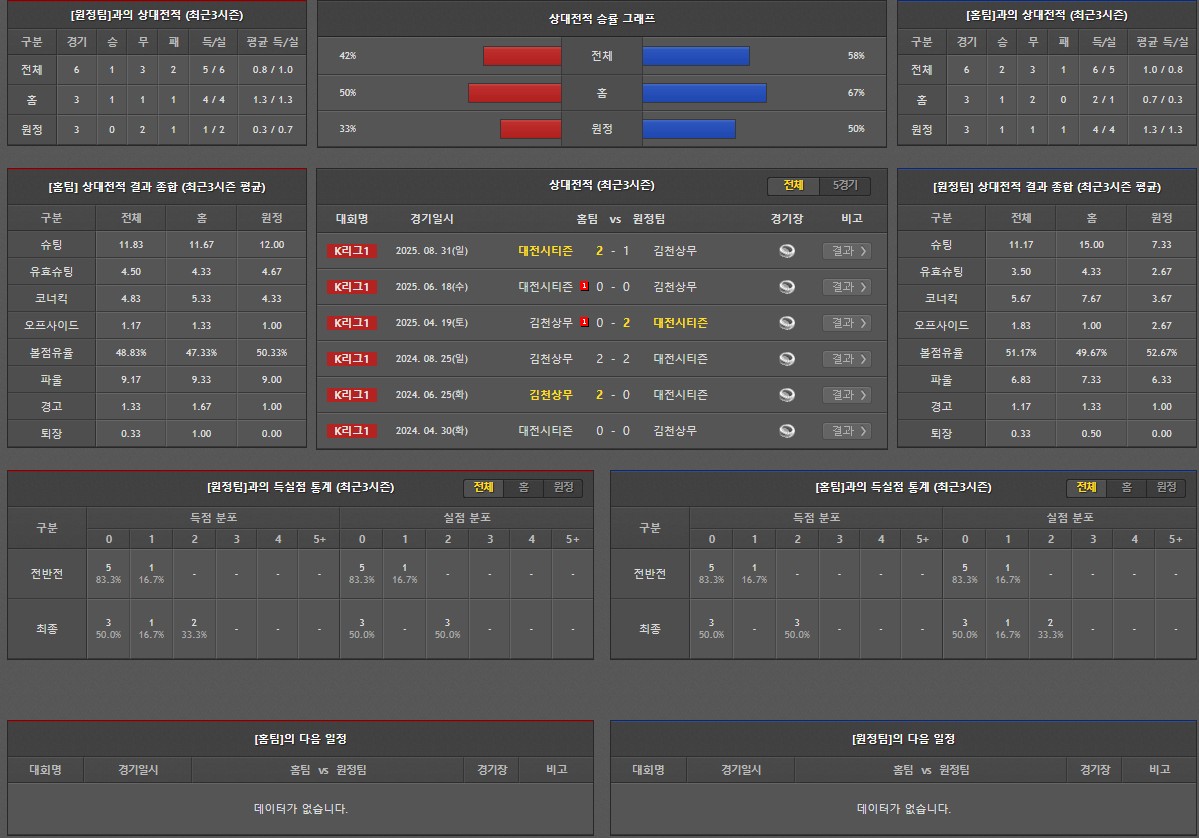Expand 결과 for the 2024. 08. 25 match
This screenshot has height=838, width=1199.
coord(846,359)
